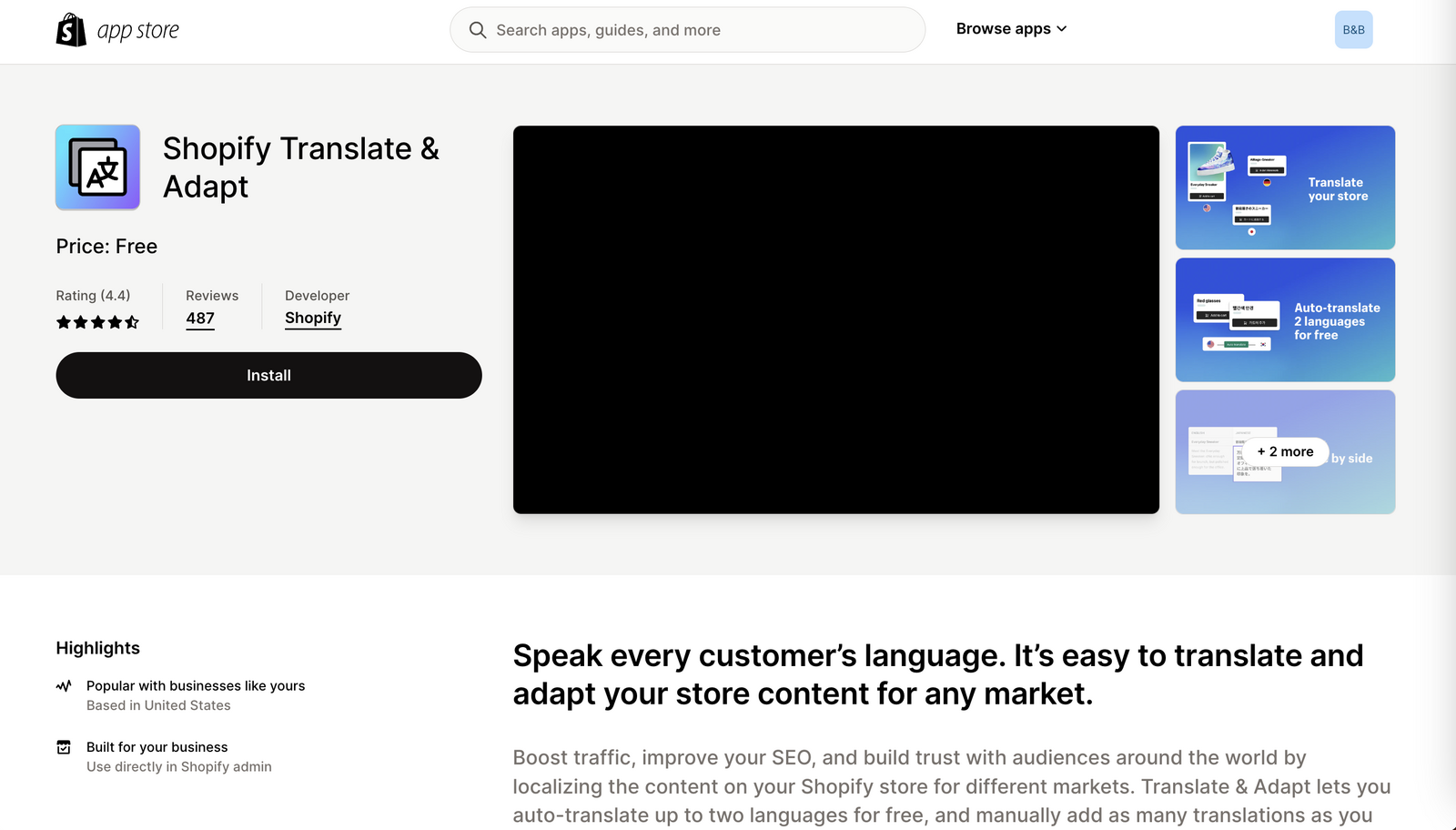Click the star rating icons
1456x830 pixels.
click(97, 322)
